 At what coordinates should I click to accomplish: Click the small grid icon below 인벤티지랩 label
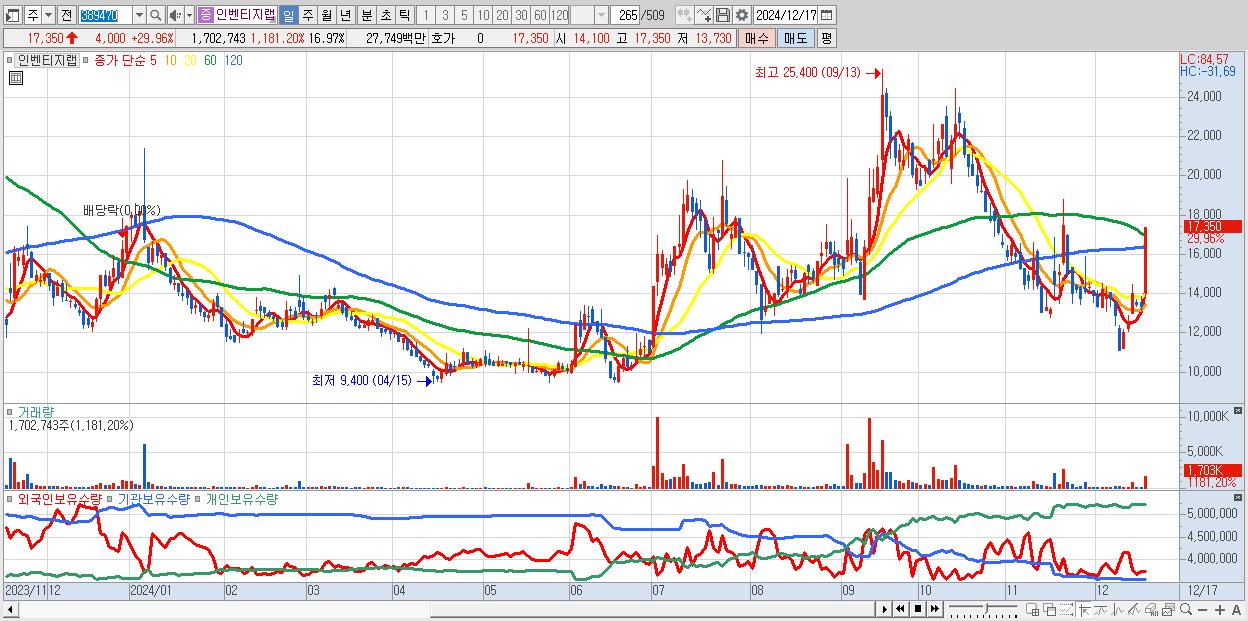16,78
